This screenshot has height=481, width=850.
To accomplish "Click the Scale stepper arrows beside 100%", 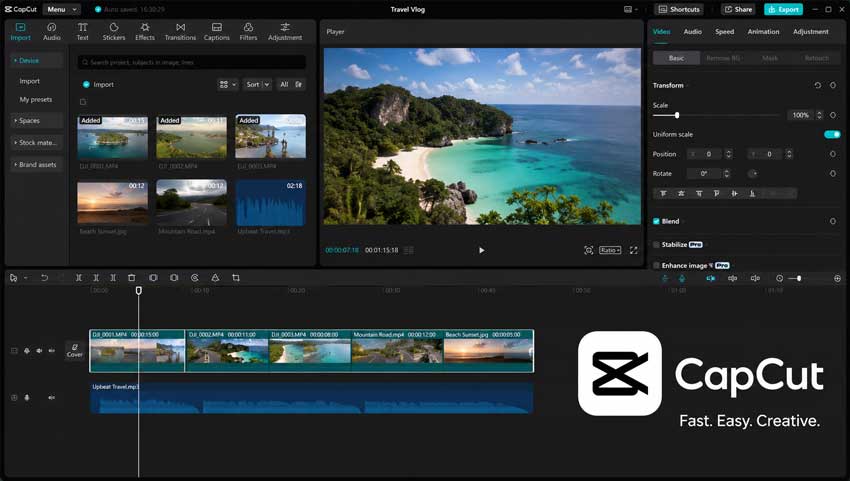I will click(x=819, y=115).
